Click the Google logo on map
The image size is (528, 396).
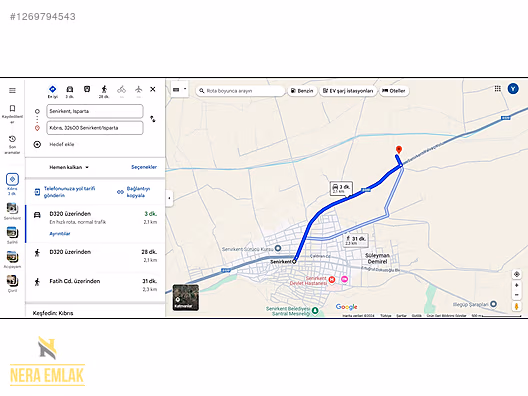click(x=346, y=307)
